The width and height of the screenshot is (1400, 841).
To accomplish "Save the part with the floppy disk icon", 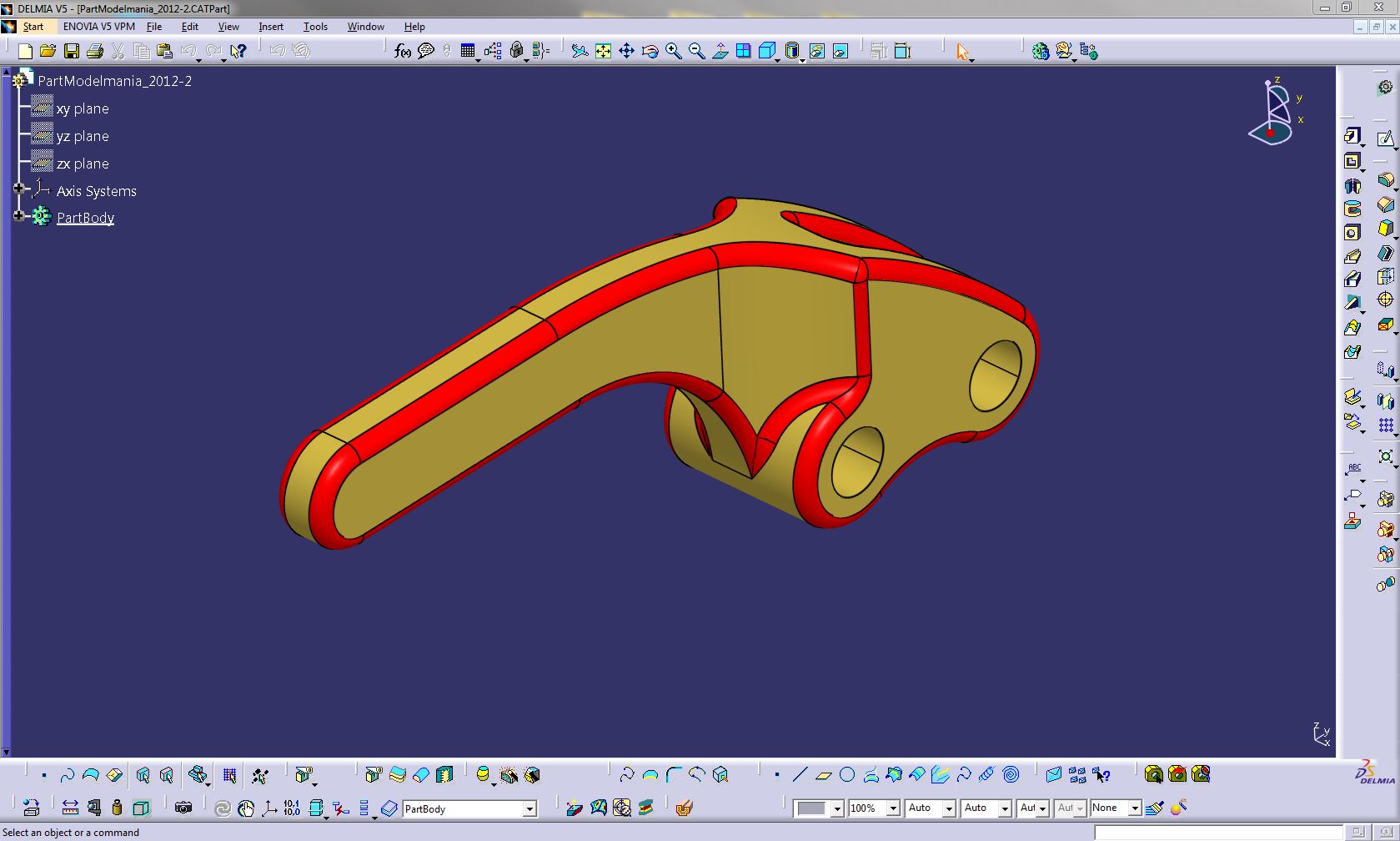I will pos(72,51).
